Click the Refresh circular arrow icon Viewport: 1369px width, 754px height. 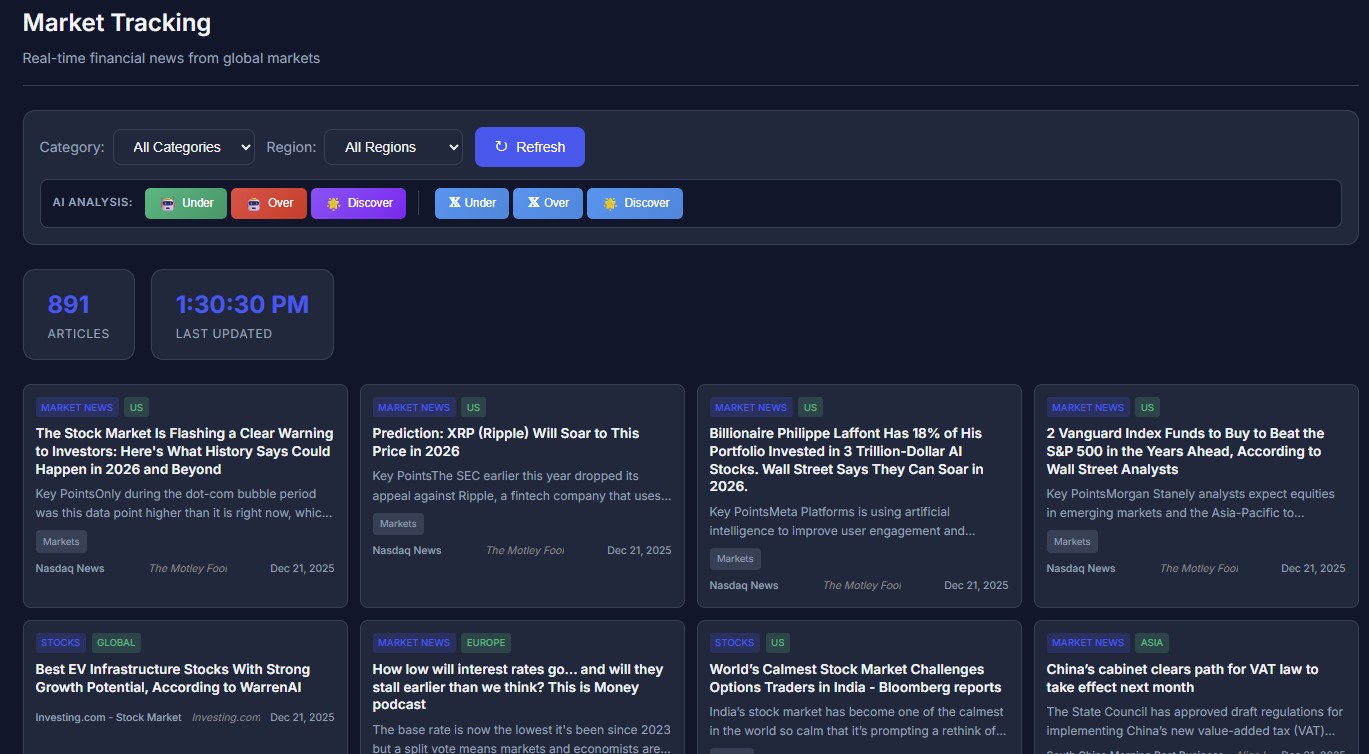(x=500, y=146)
